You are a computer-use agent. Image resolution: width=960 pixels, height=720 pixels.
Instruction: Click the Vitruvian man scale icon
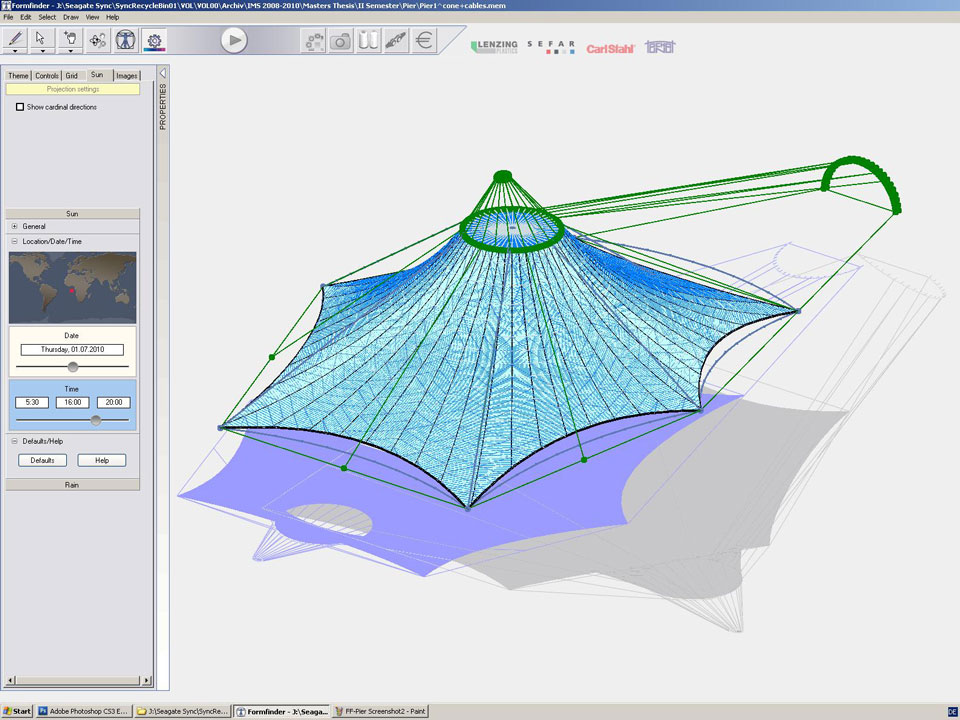(x=126, y=40)
